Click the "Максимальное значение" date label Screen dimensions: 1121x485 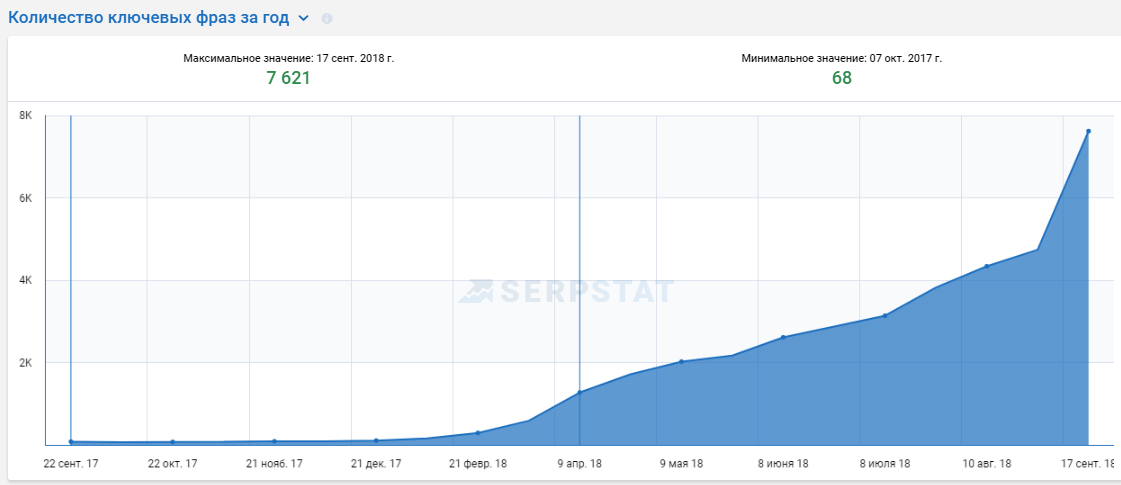289,58
